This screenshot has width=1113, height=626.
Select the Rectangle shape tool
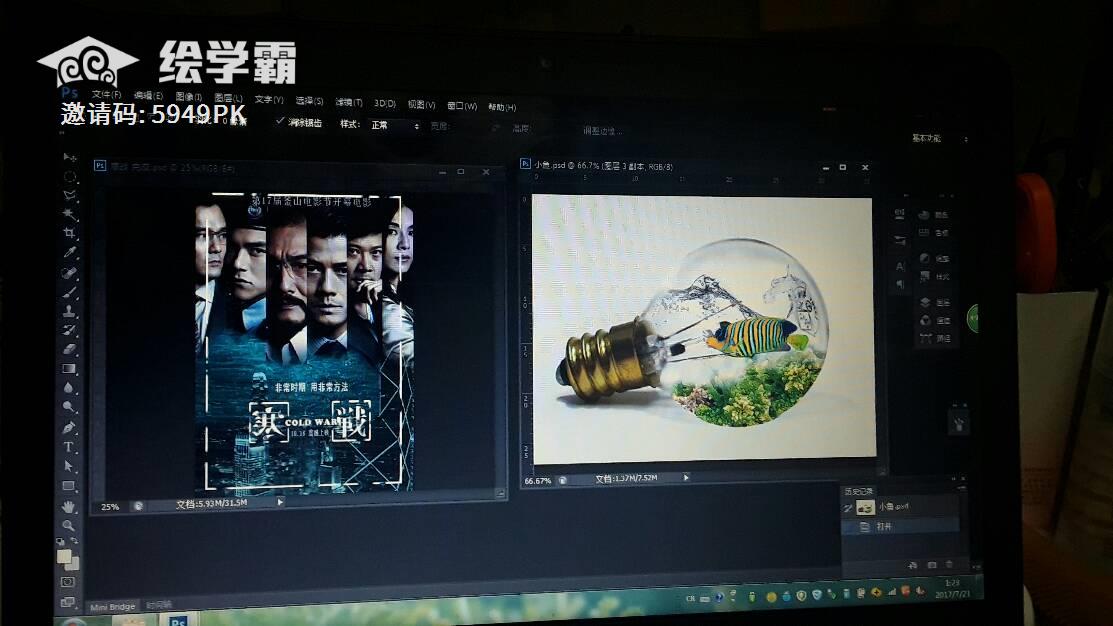(69, 486)
